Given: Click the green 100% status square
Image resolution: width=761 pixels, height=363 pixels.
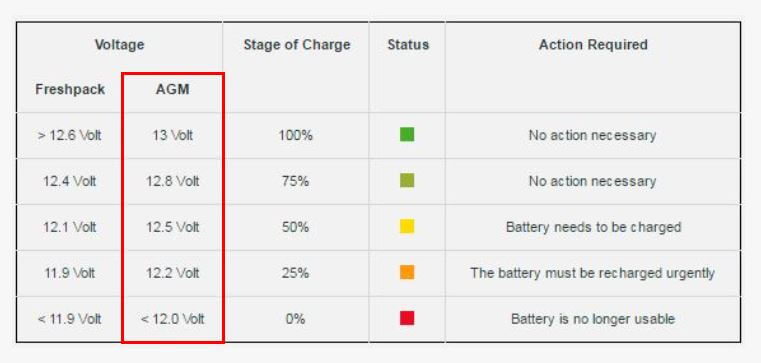Looking at the screenshot, I should tap(407, 134).
